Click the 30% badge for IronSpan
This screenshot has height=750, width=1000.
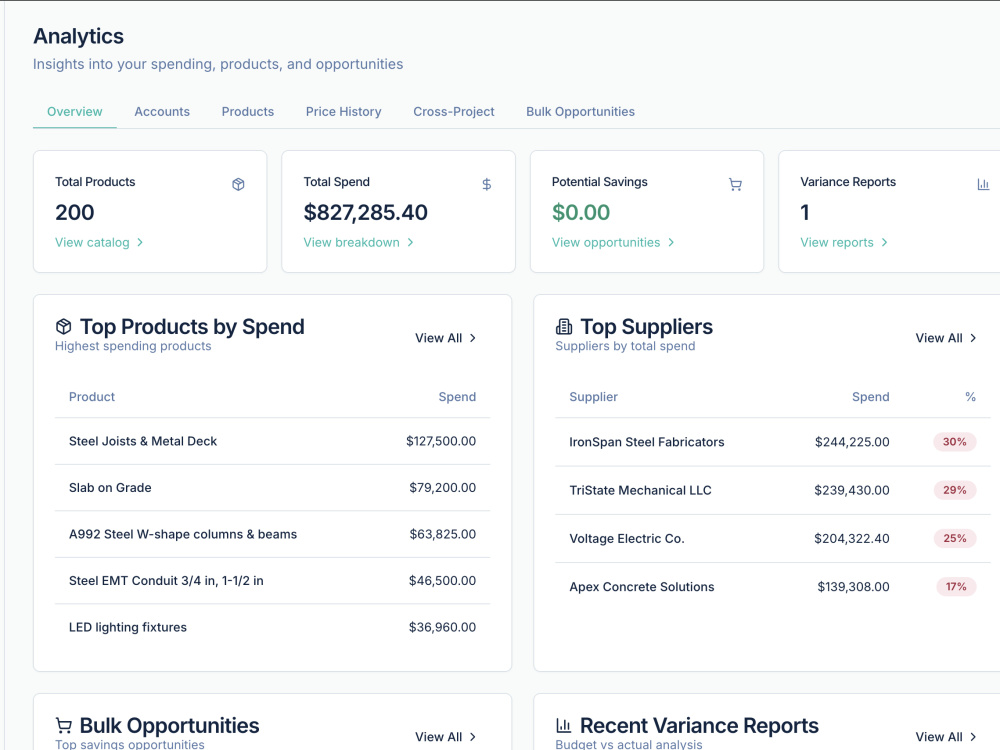point(955,442)
